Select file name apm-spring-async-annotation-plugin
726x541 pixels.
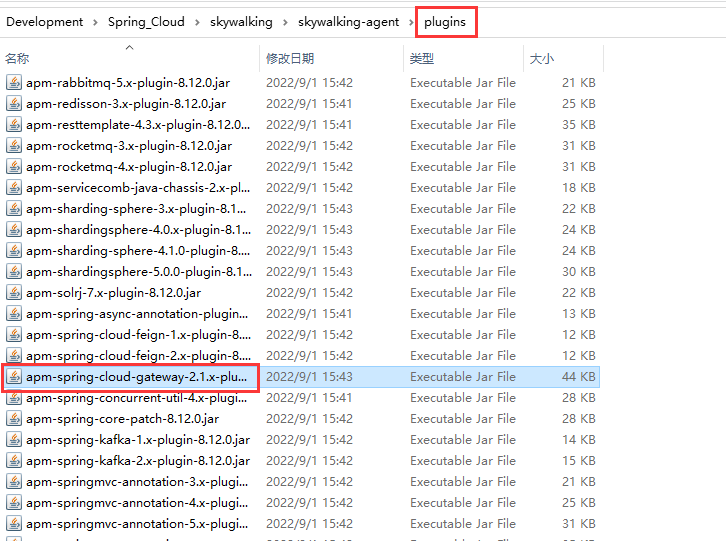pos(137,314)
